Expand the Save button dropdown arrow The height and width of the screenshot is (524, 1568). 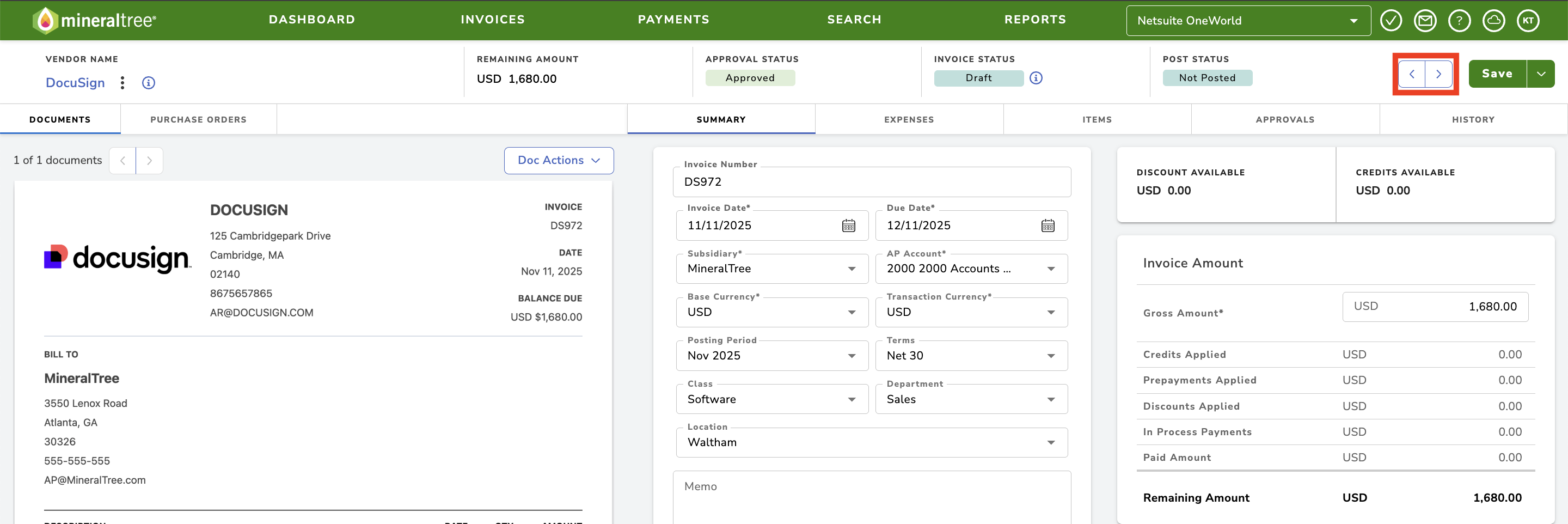click(x=1541, y=74)
